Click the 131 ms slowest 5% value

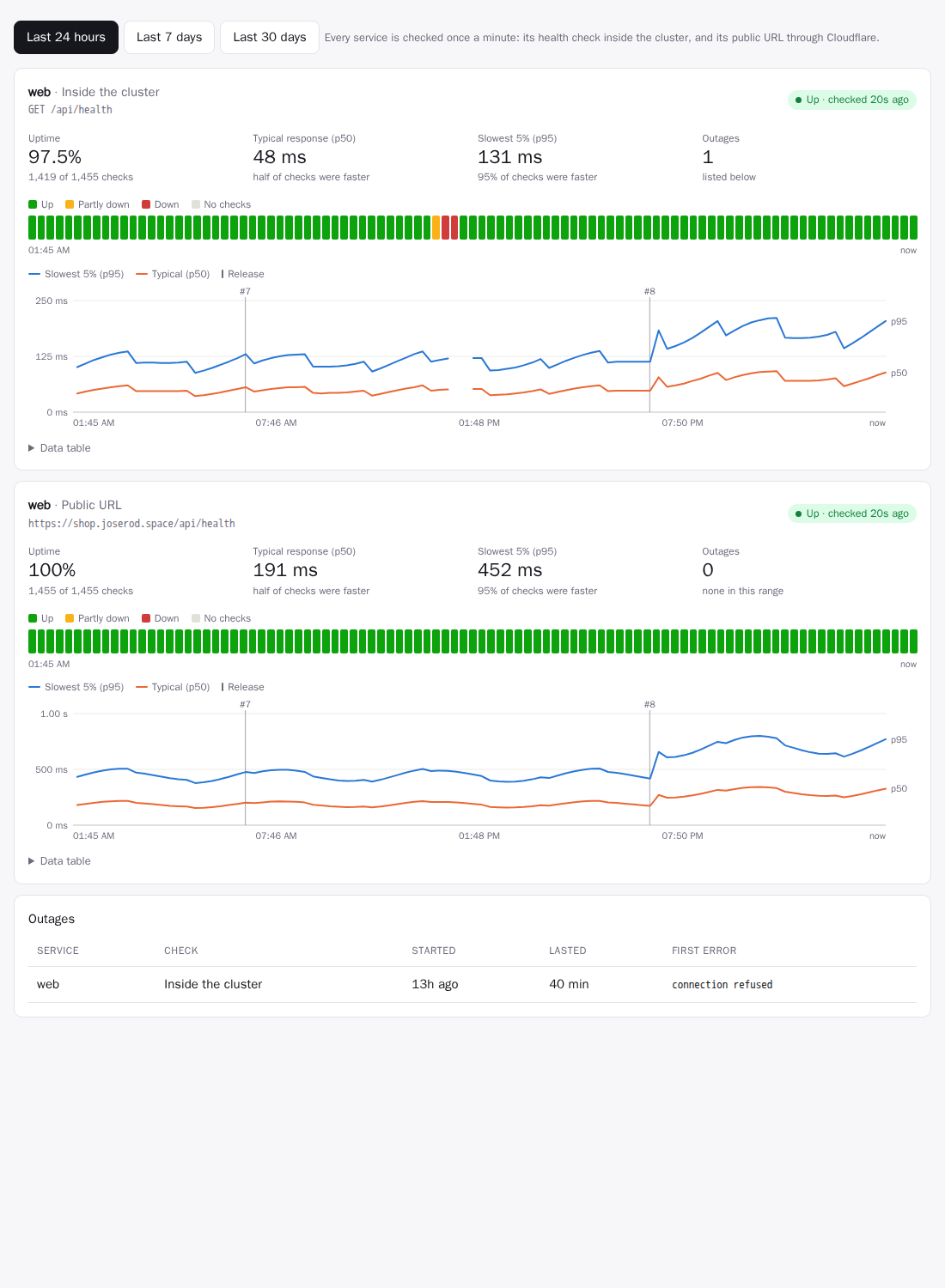(510, 157)
